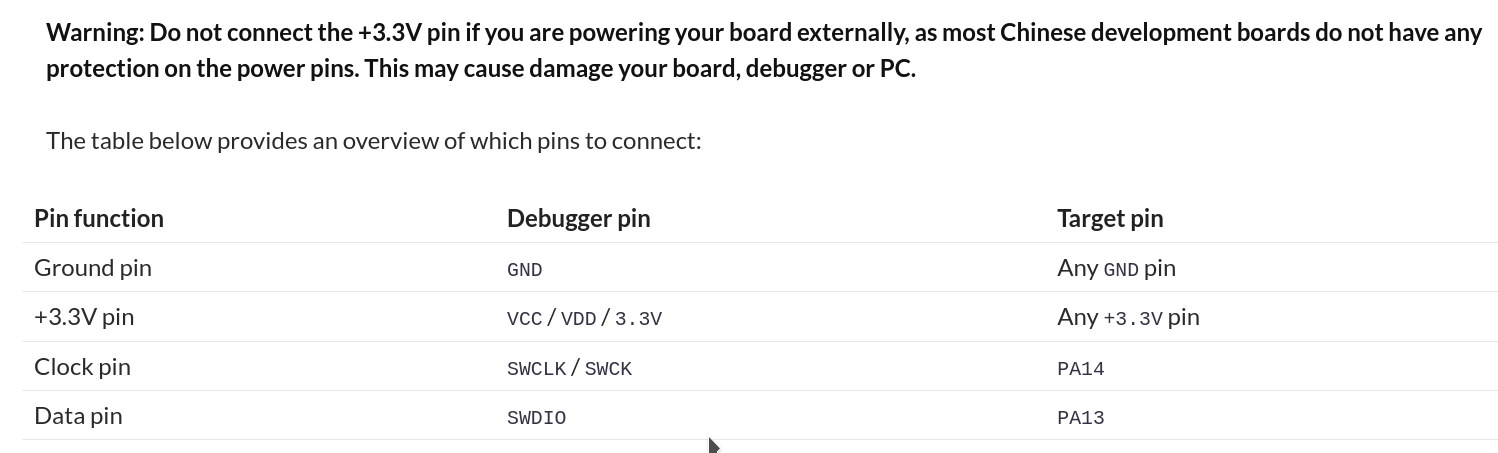The height and width of the screenshot is (453, 1498).
Task: Click the 3.3V code in Debugger column
Action: point(638,319)
